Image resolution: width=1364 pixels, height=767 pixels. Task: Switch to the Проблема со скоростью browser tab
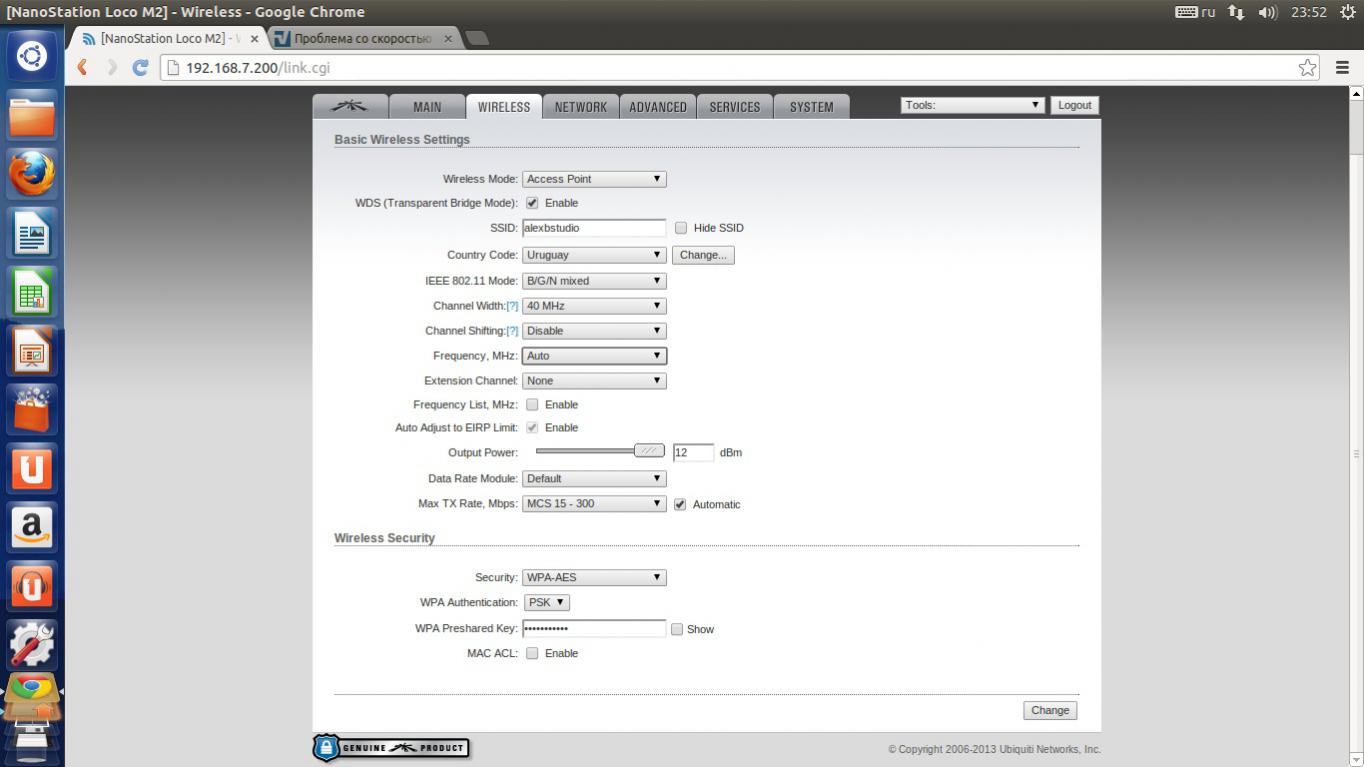point(363,39)
